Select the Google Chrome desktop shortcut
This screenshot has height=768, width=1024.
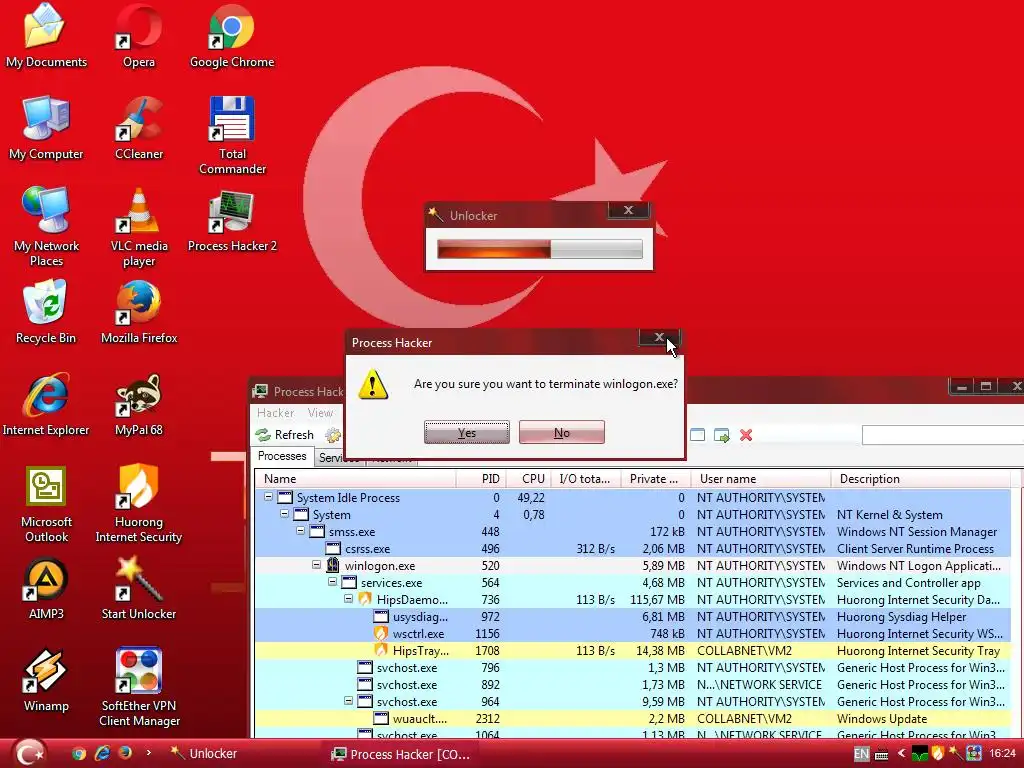click(232, 37)
